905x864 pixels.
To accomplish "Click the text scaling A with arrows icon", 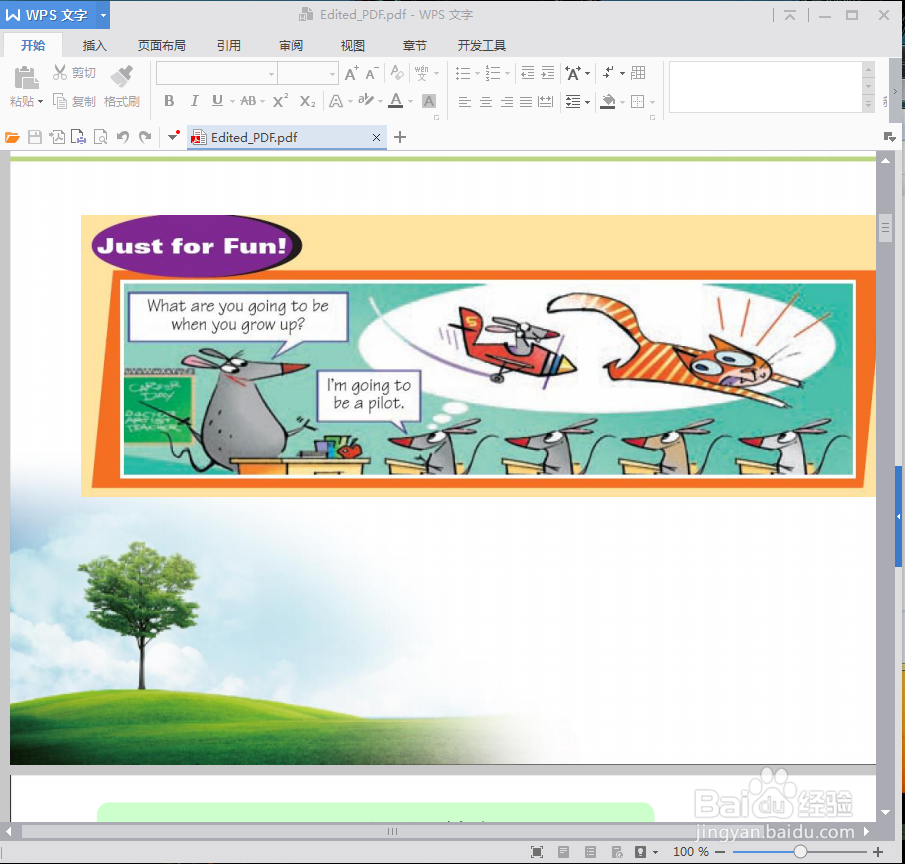I will tap(573, 73).
